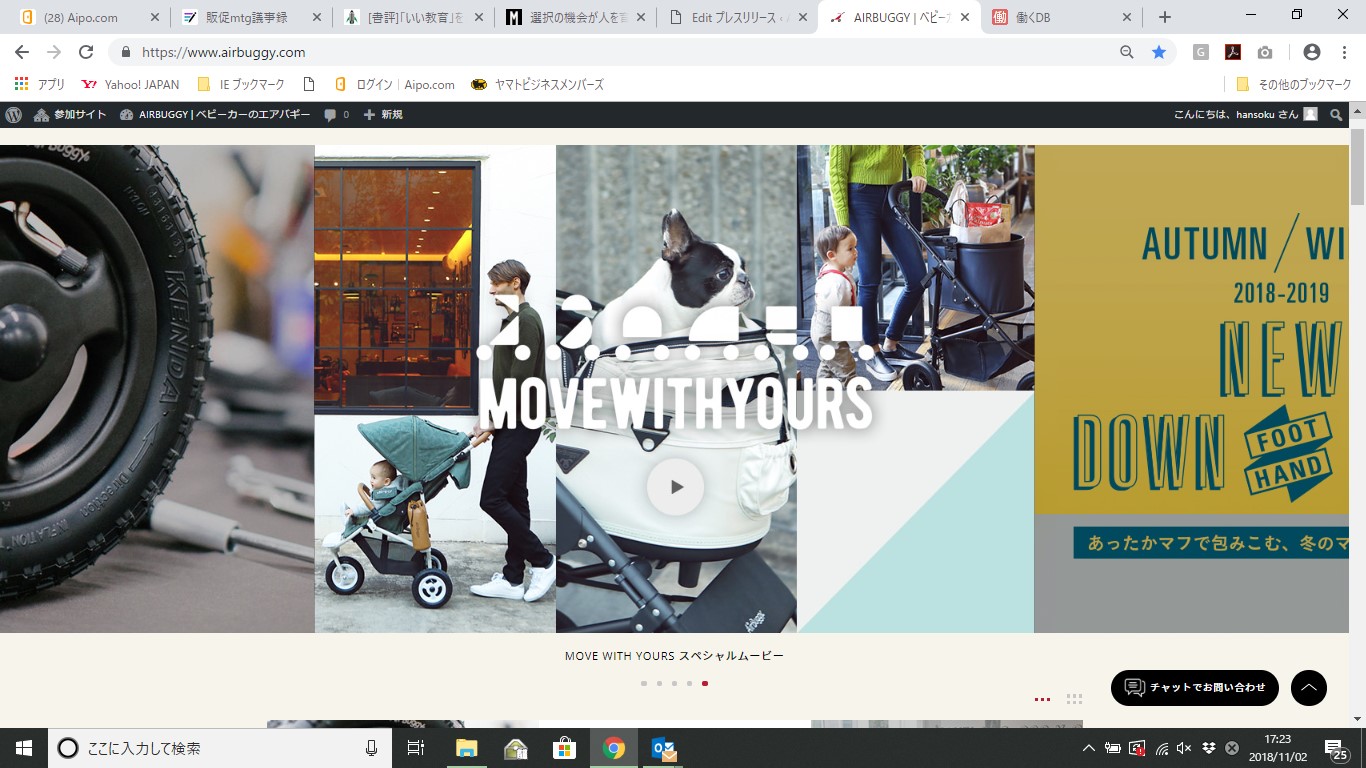Screen dimensions: 1366x768
Task: Open the ヤマトビジネスメンバーズ bookmark
Action: (x=537, y=85)
